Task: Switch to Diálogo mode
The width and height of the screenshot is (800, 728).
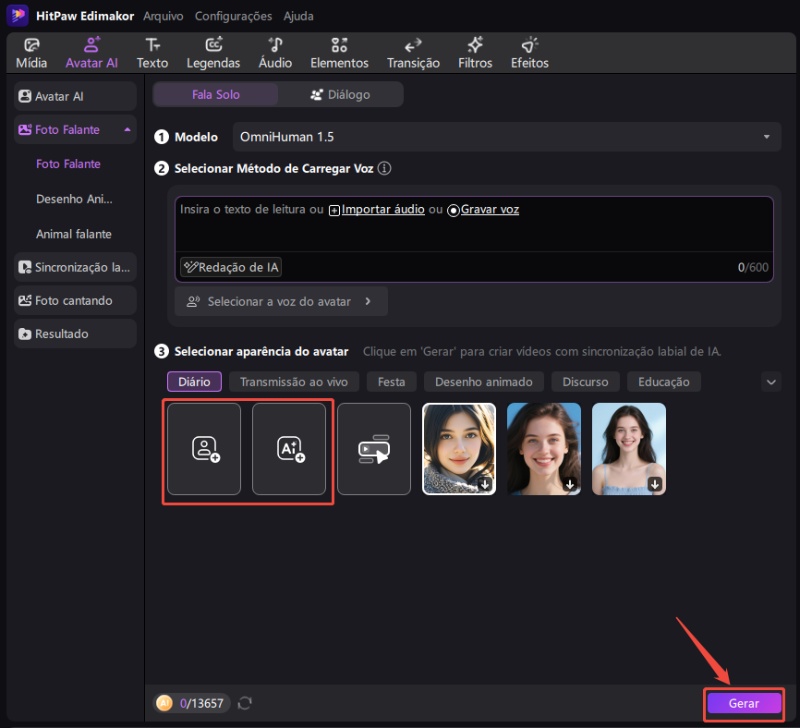Action: [x=340, y=95]
